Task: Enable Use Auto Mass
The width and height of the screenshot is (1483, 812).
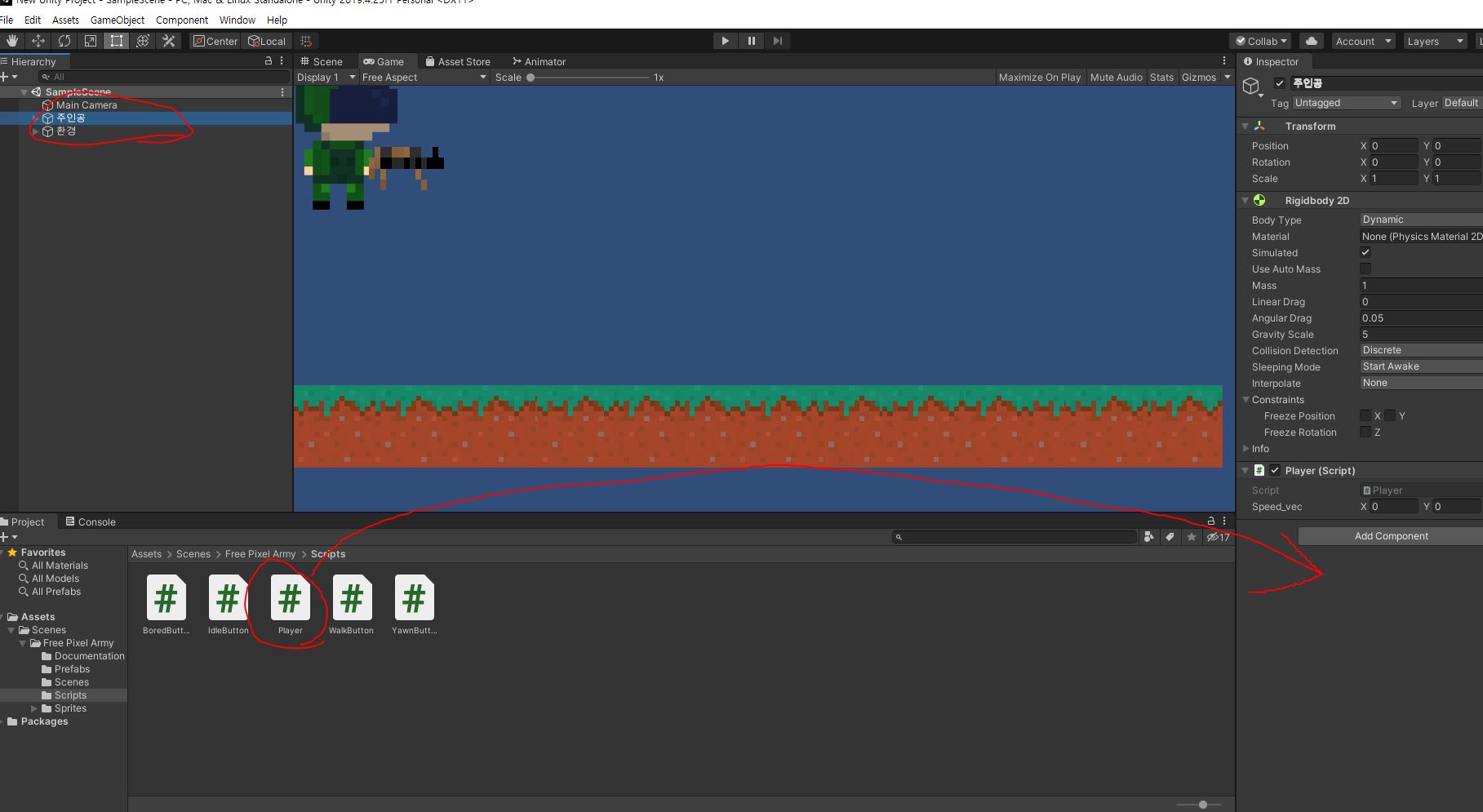Action: tap(1365, 269)
